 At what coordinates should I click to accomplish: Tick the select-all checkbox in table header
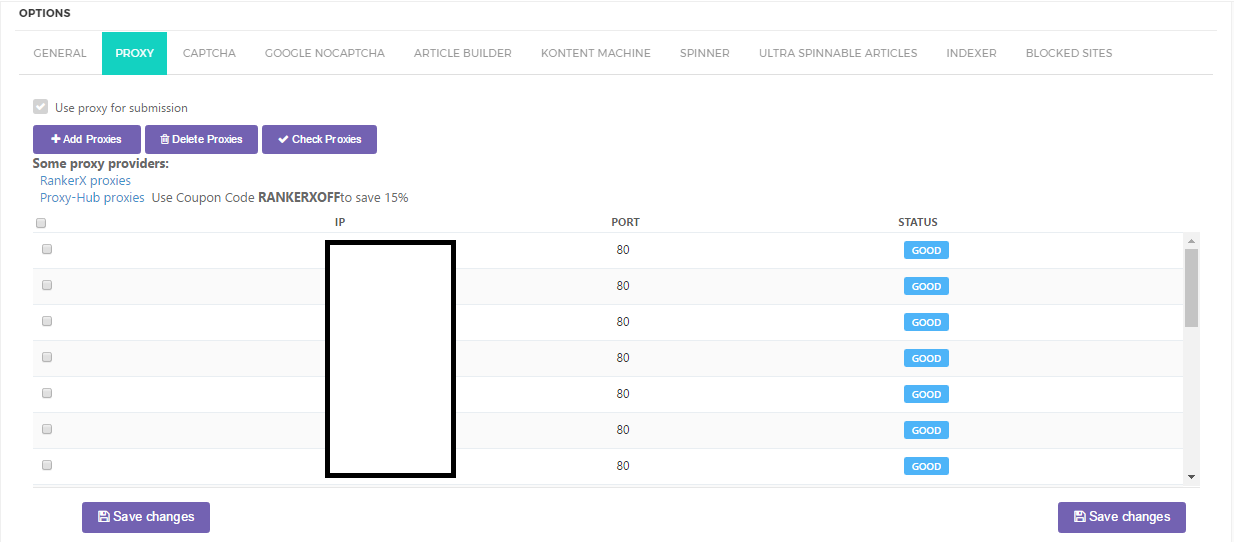click(x=41, y=223)
